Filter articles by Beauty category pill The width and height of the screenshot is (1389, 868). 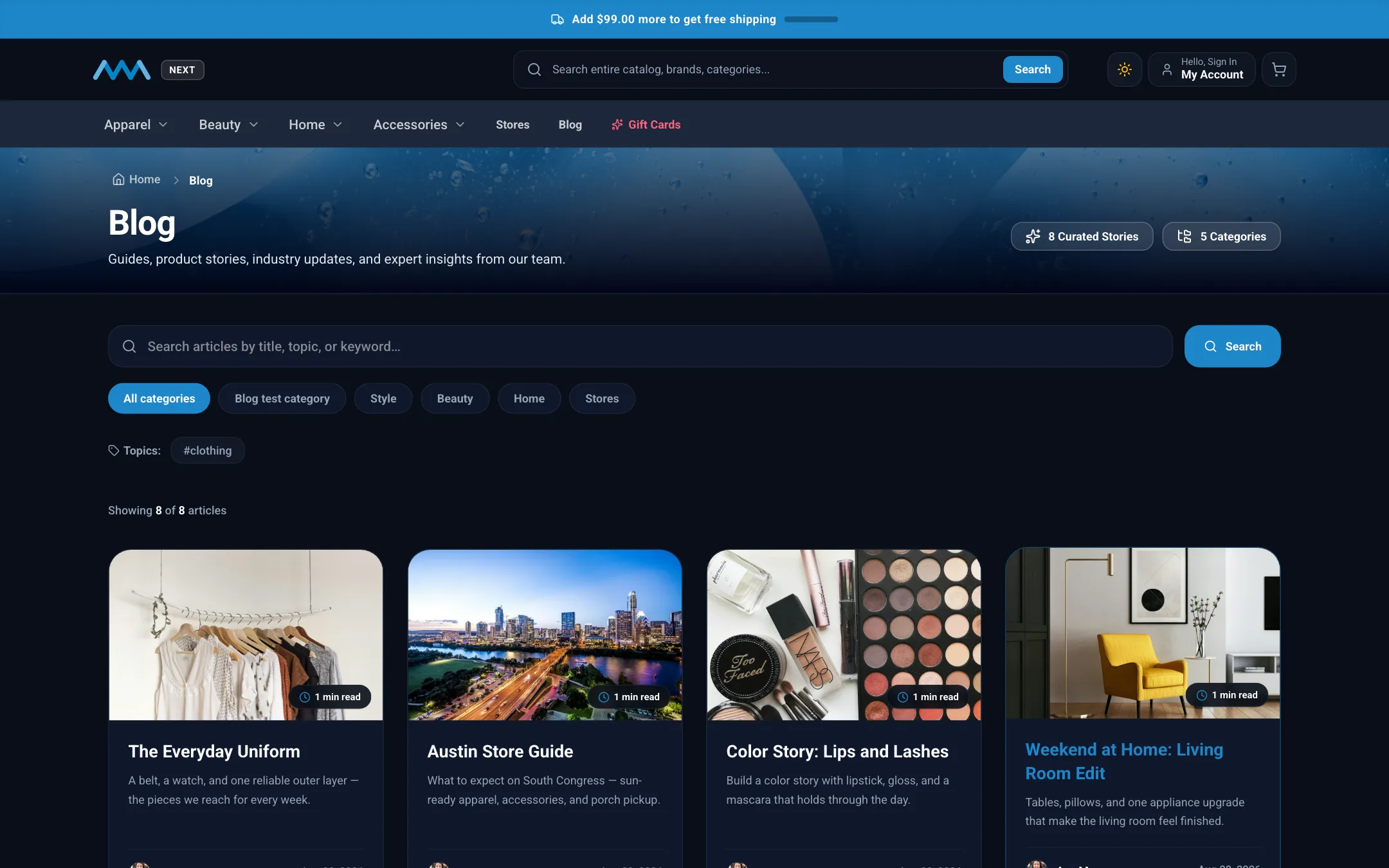tap(455, 399)
